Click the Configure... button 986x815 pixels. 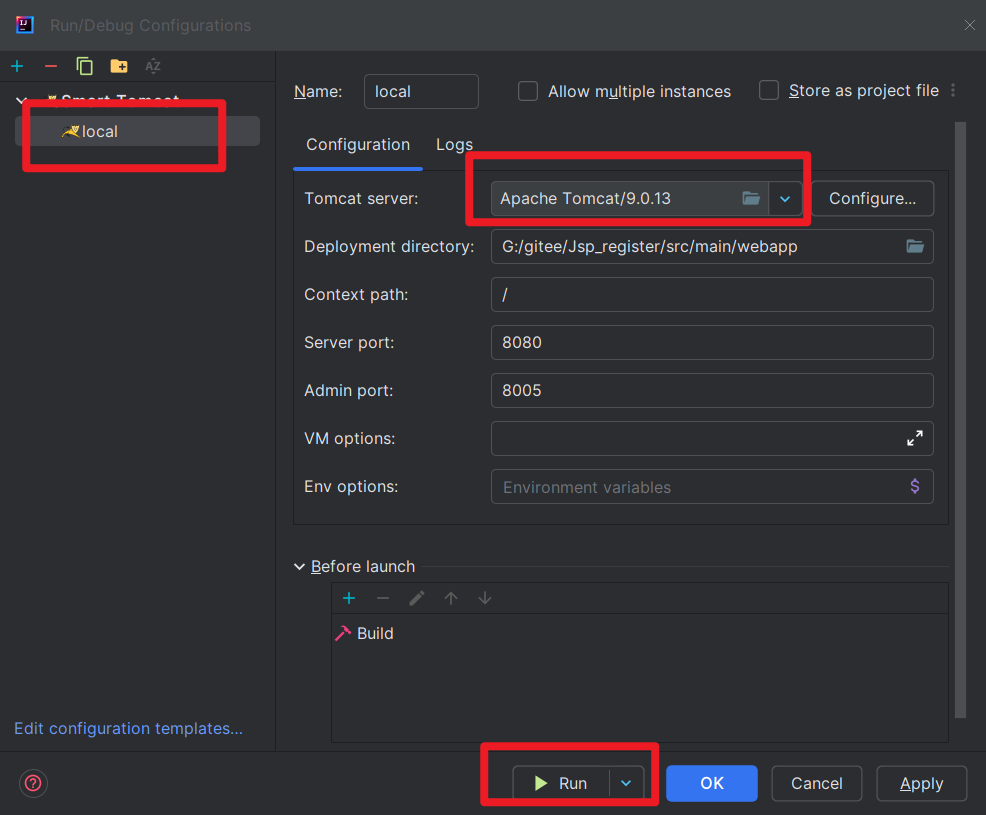pos(872,199)
